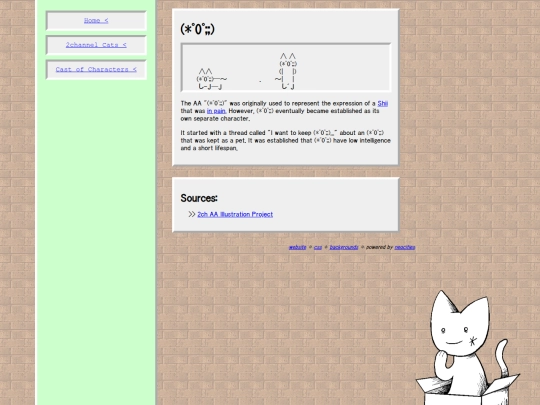
Task: Go to the 2channel Cats page
Action: [96, 45]
